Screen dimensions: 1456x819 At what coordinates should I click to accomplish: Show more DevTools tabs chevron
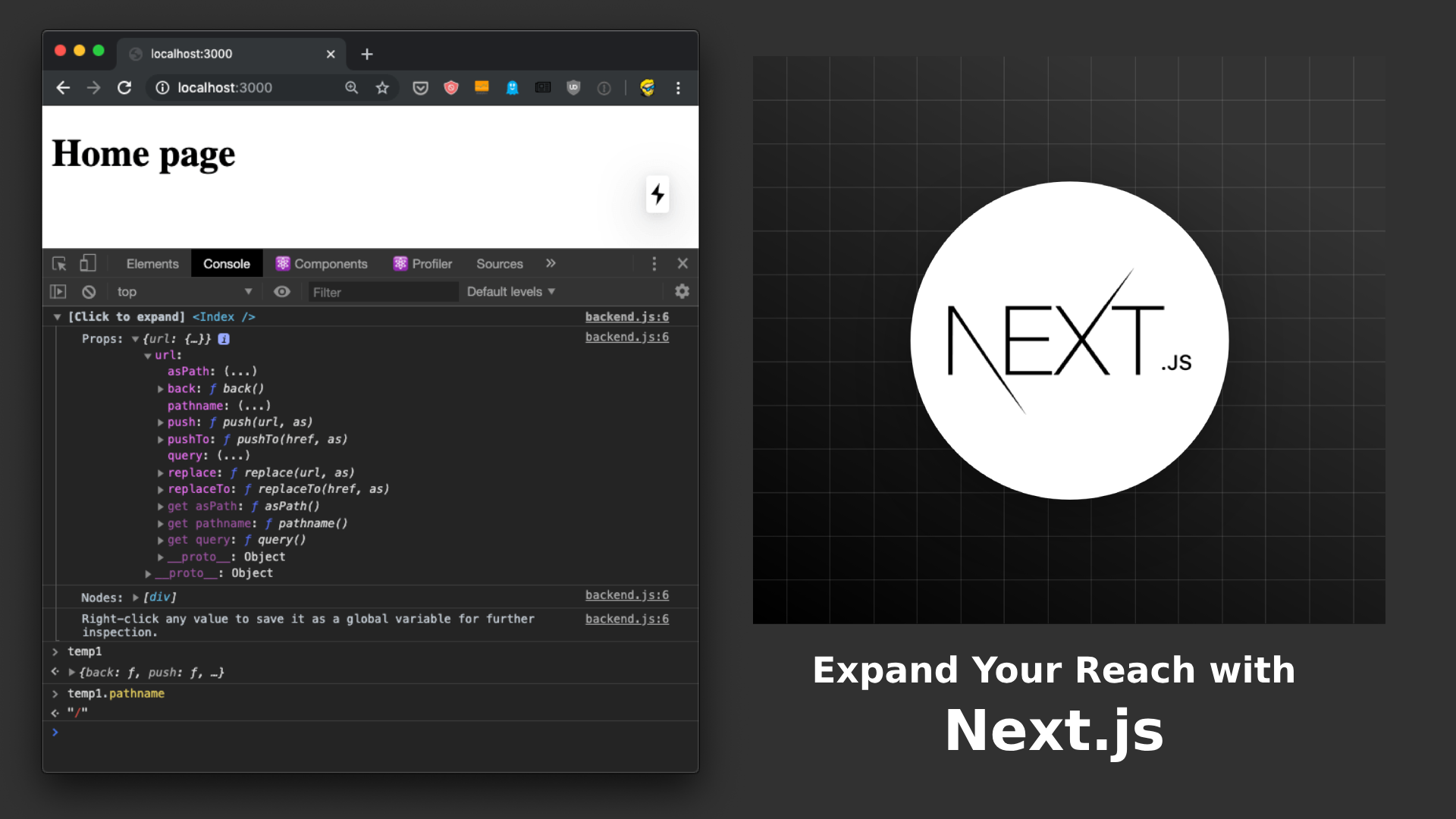[x=551, y=263]
